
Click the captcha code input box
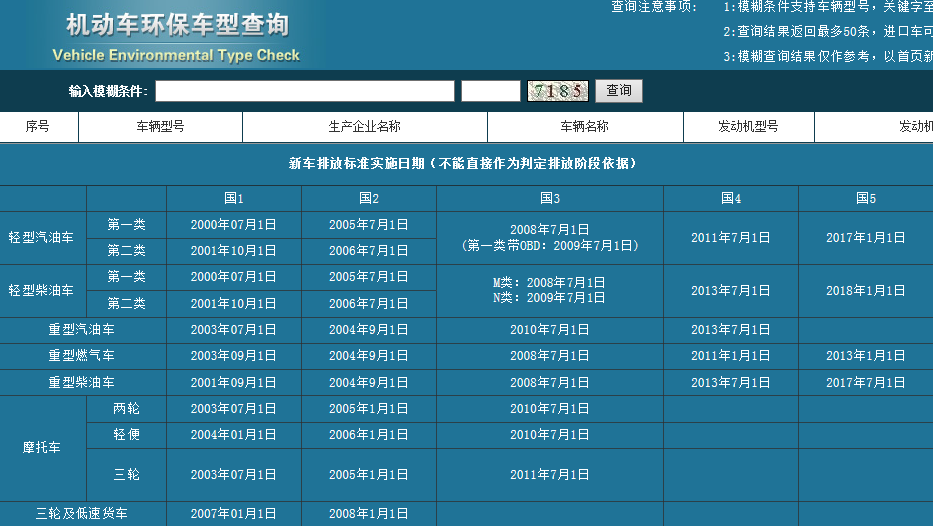491,91
